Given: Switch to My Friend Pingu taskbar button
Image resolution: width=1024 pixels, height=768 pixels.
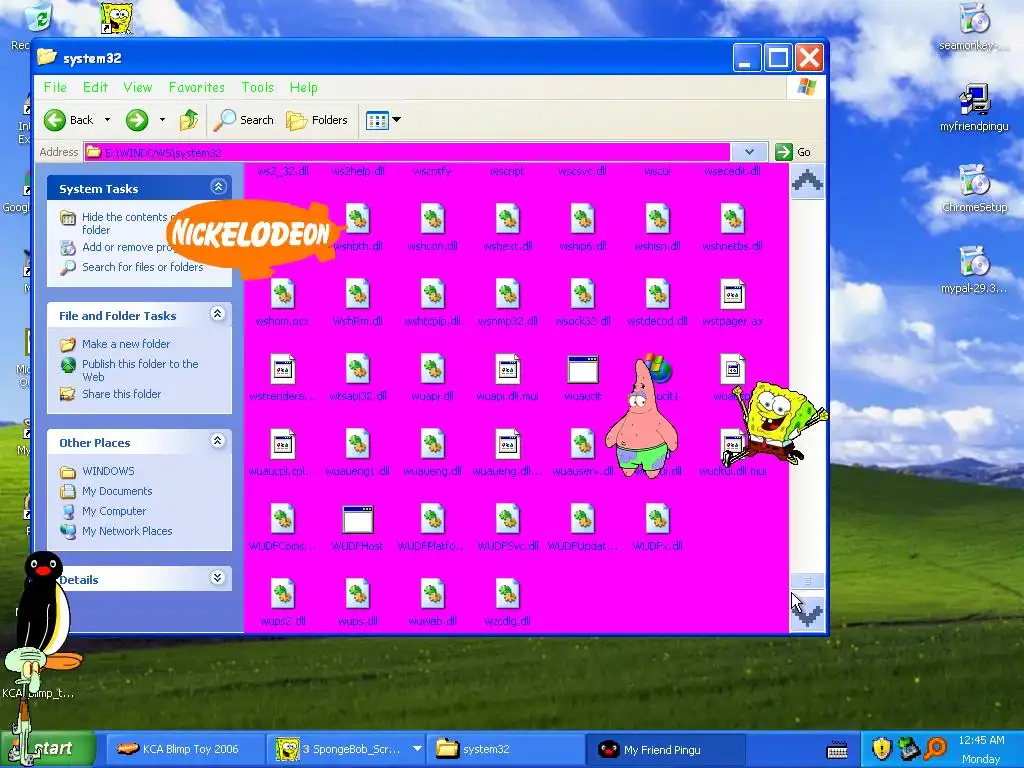Looking at the screenshot, I should click(x=665, y=750).
